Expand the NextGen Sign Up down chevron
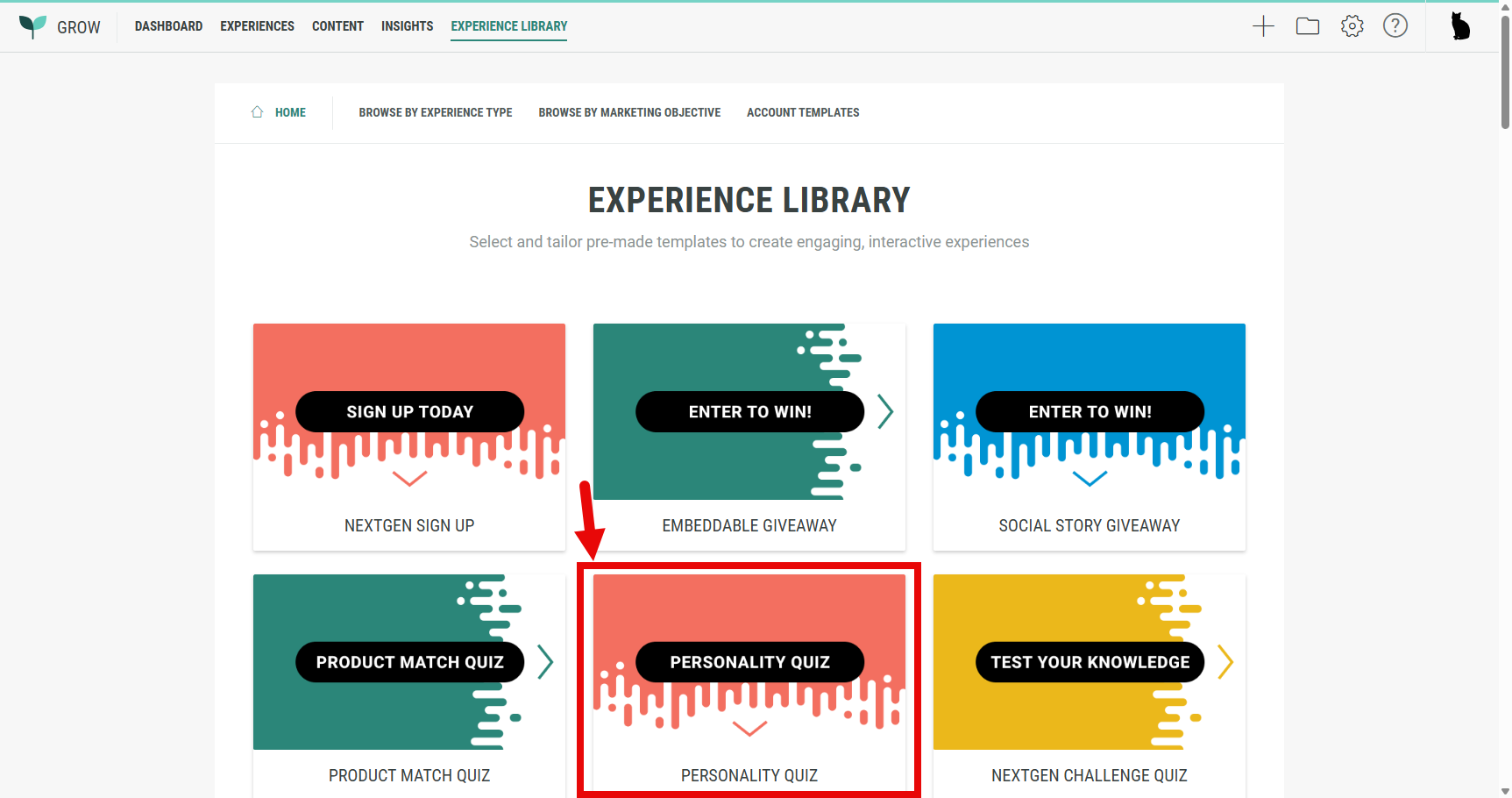This screenshot has width=1512, height=798. [409, 479]
